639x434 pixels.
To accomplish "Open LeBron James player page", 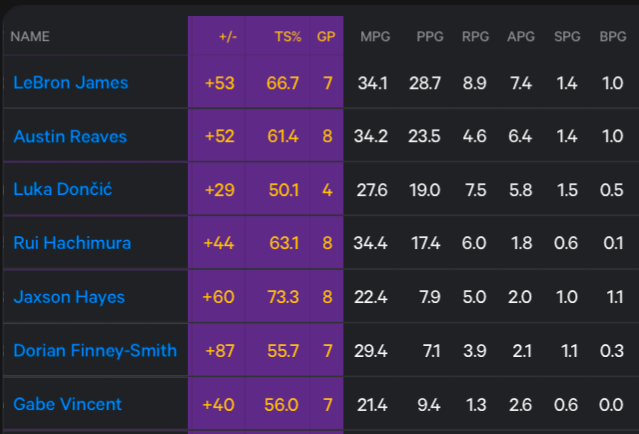I will tap(71, 83).
